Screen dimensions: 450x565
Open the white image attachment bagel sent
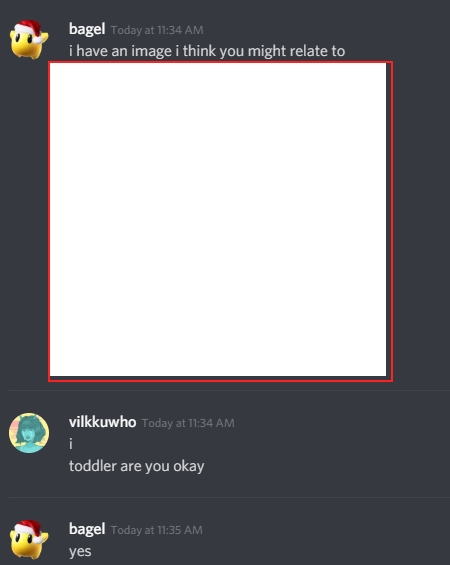pos(218,219)
